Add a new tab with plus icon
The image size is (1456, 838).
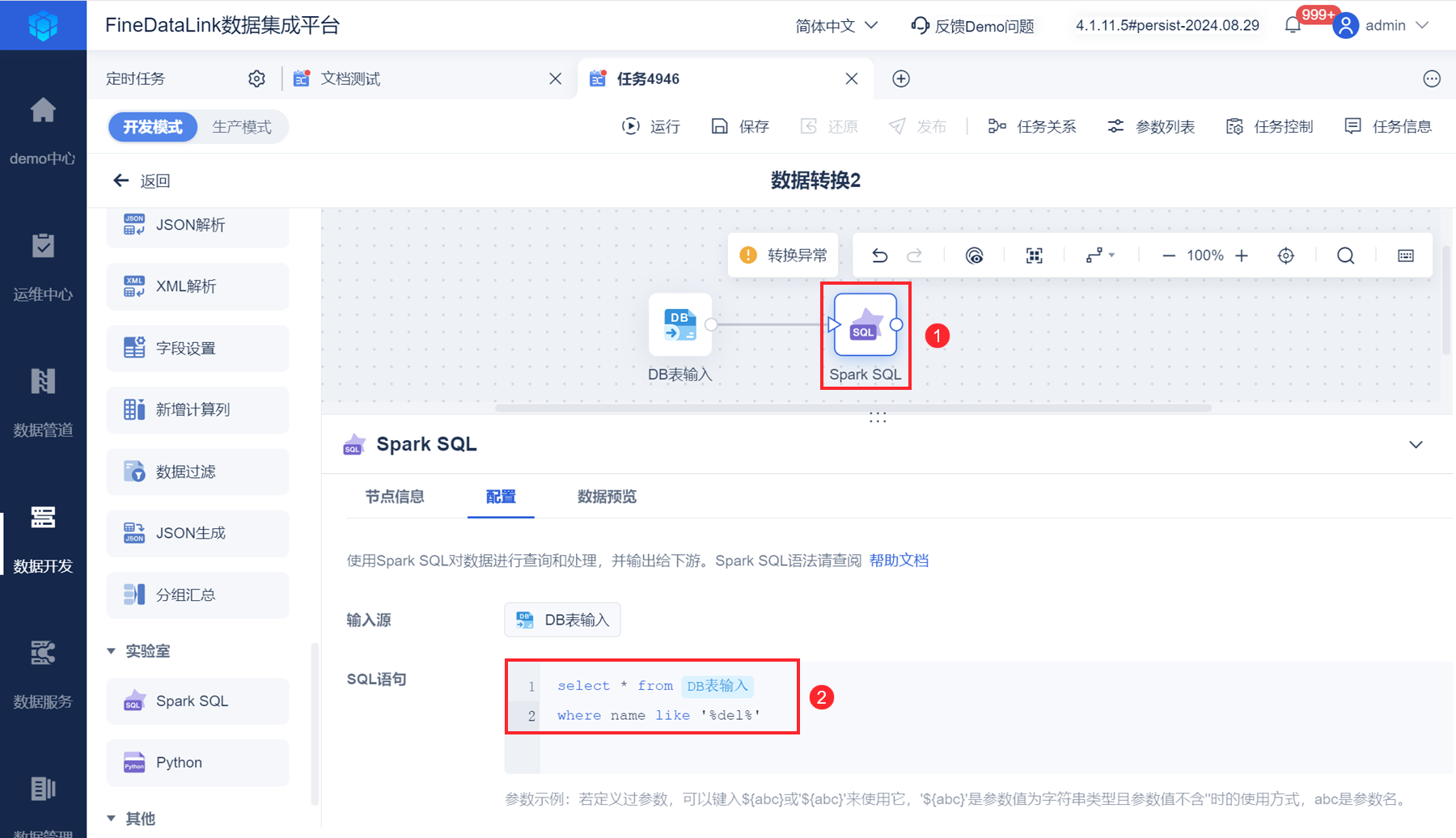pyautogui.click(x=901, y=78)
